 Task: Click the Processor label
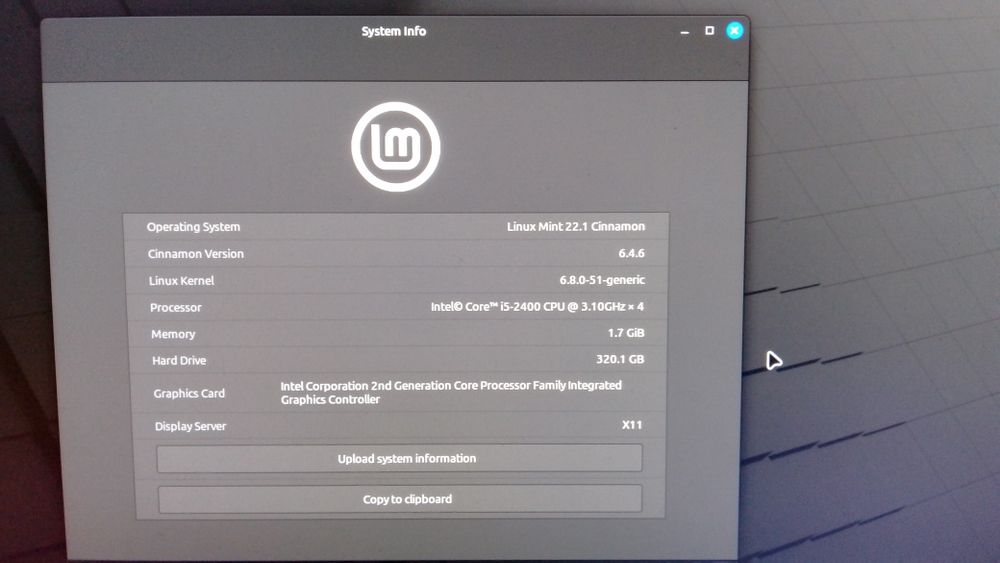point(176,307)
